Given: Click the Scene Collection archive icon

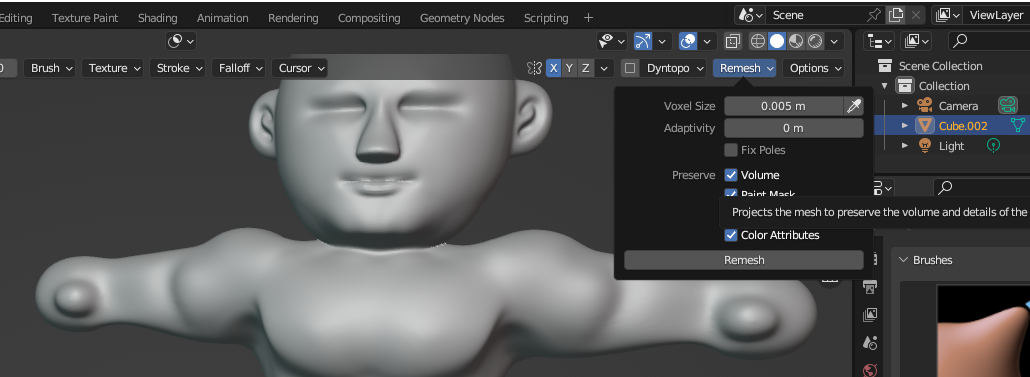Looking at the screenshot, I should click(885, 66).
